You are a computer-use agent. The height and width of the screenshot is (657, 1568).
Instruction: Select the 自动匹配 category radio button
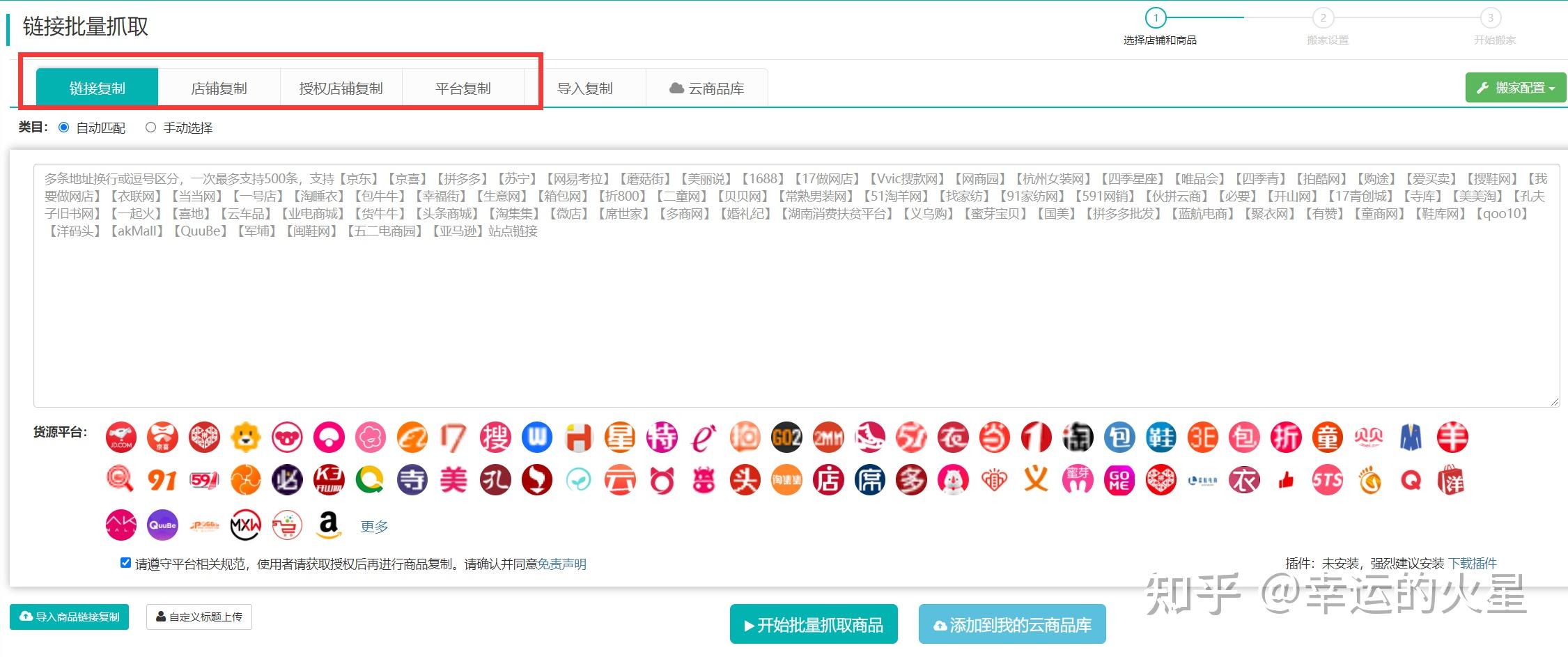(x=64, y=127)
